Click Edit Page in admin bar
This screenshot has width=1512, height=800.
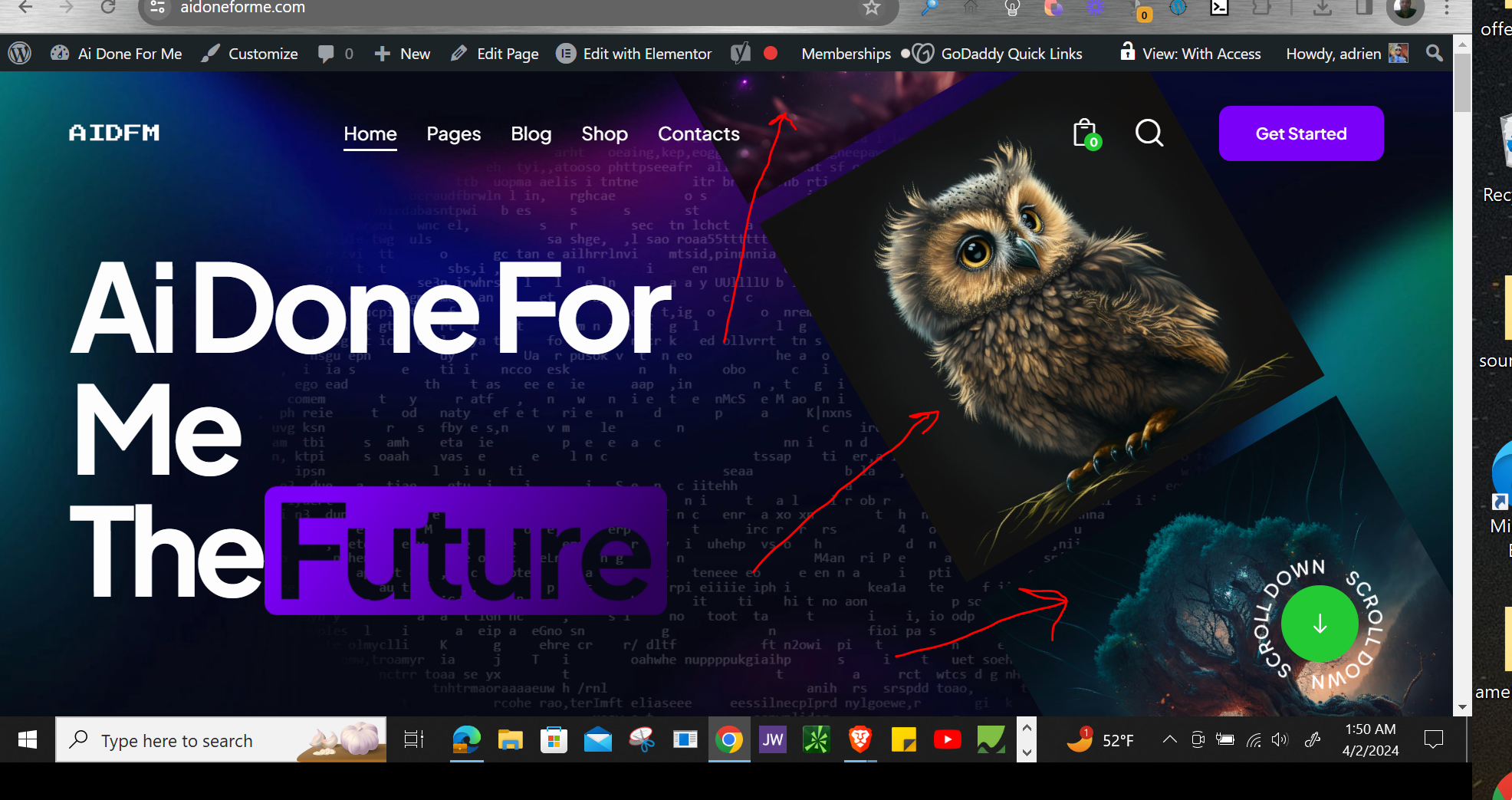(x=495, y=54)
